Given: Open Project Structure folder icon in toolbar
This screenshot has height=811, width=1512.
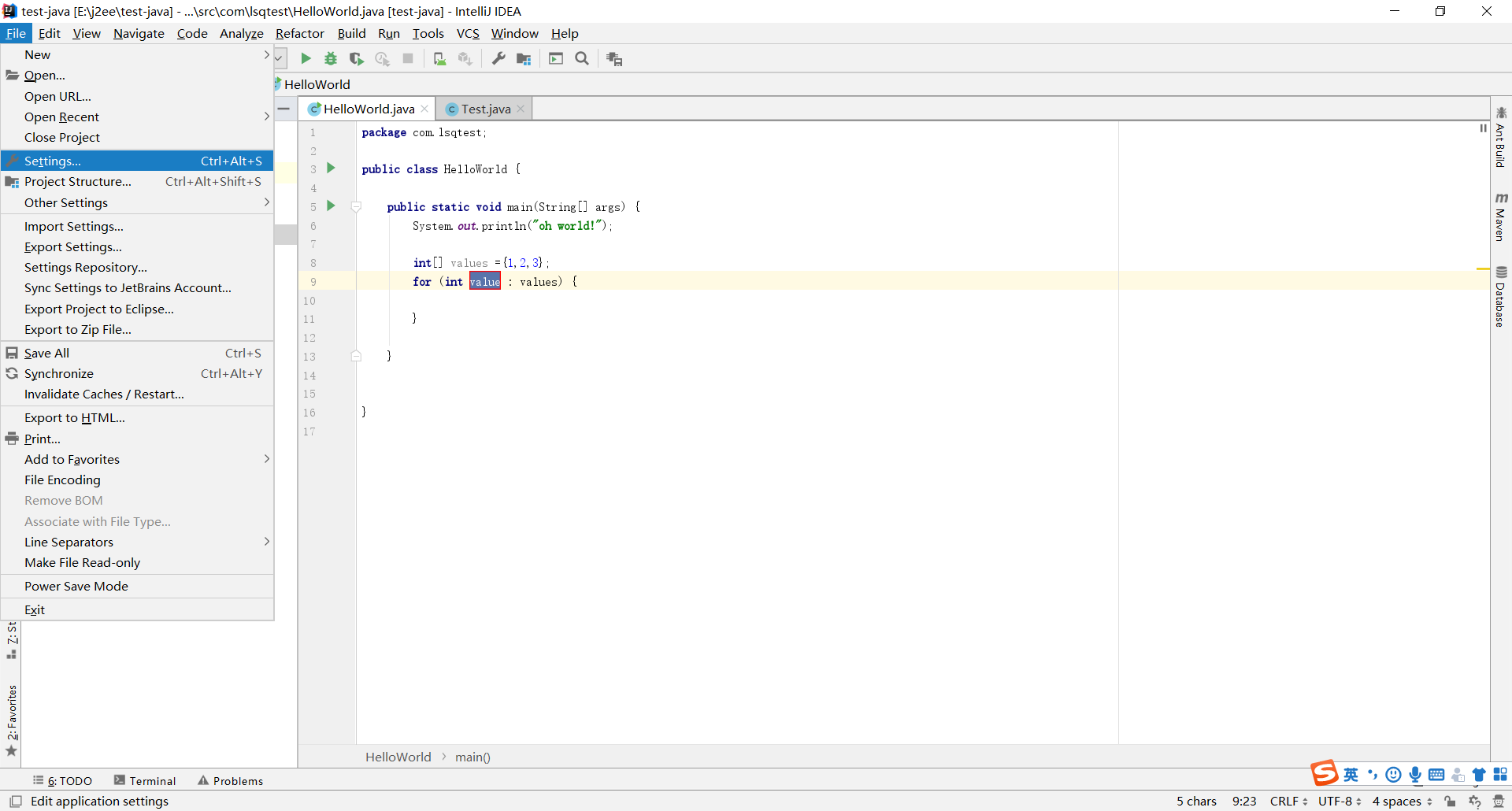Looking at the screenshot, I should [x=524, y=59].
